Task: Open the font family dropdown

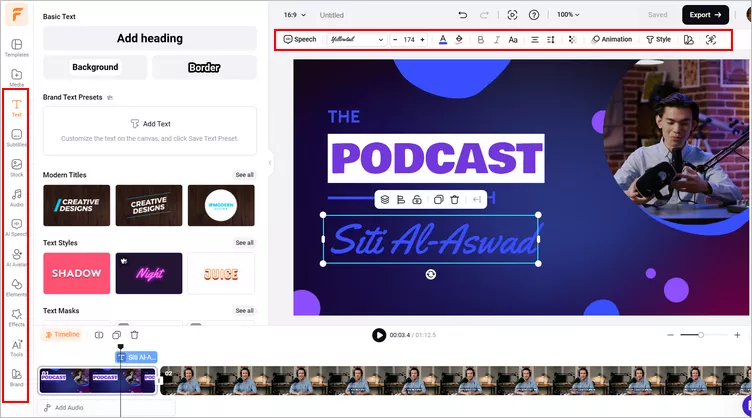Action: coord(357,39)
